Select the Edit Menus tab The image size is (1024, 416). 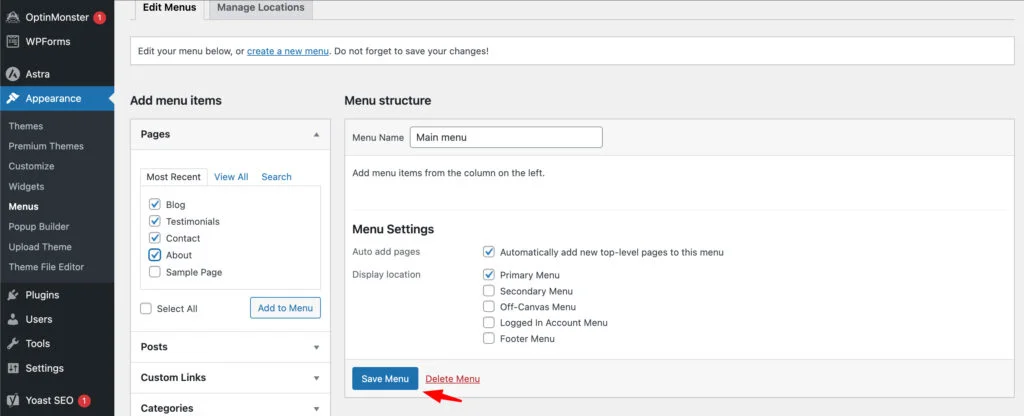click(x=169, y=8)
